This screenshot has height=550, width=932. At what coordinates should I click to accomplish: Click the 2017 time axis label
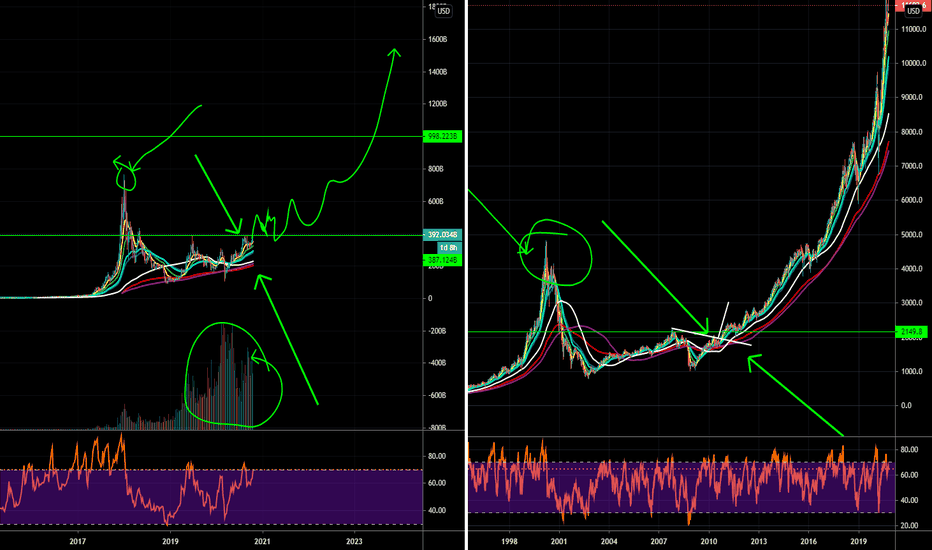point(78,541)
